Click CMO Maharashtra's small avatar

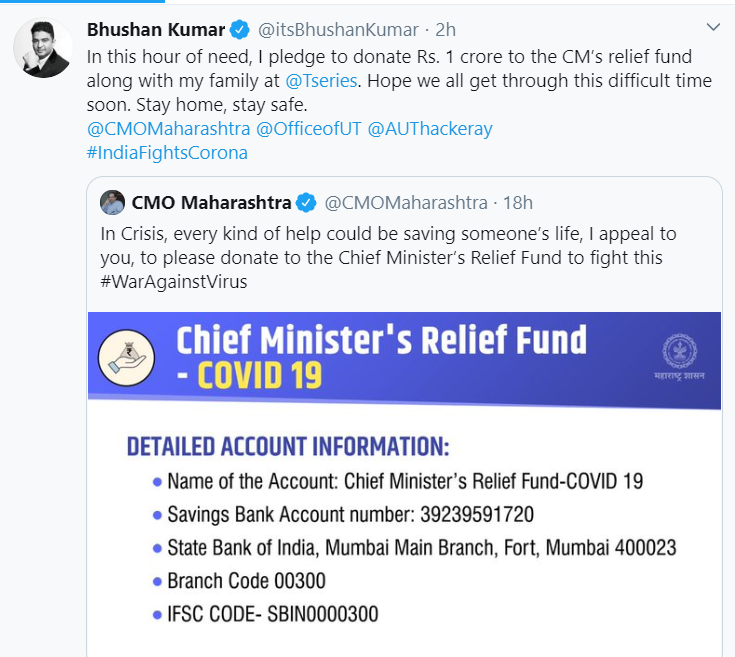coord(113,202)
